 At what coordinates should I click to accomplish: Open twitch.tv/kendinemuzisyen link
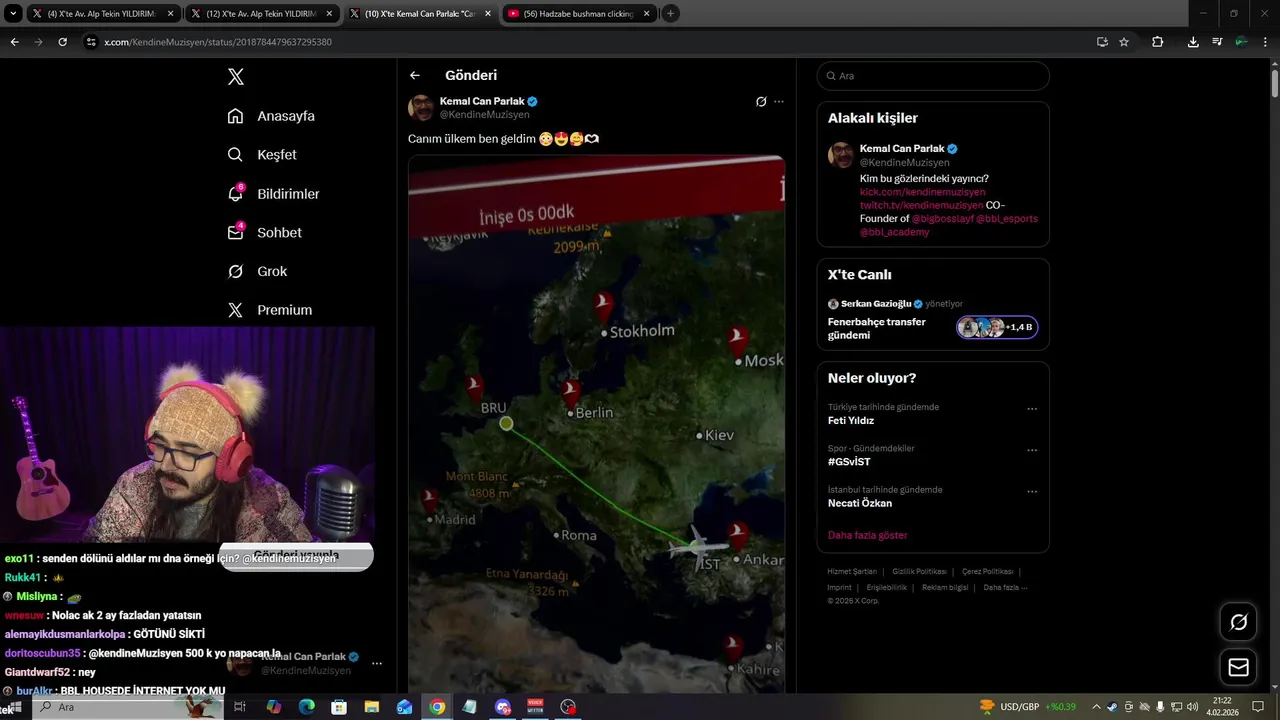tap(921, 205)
